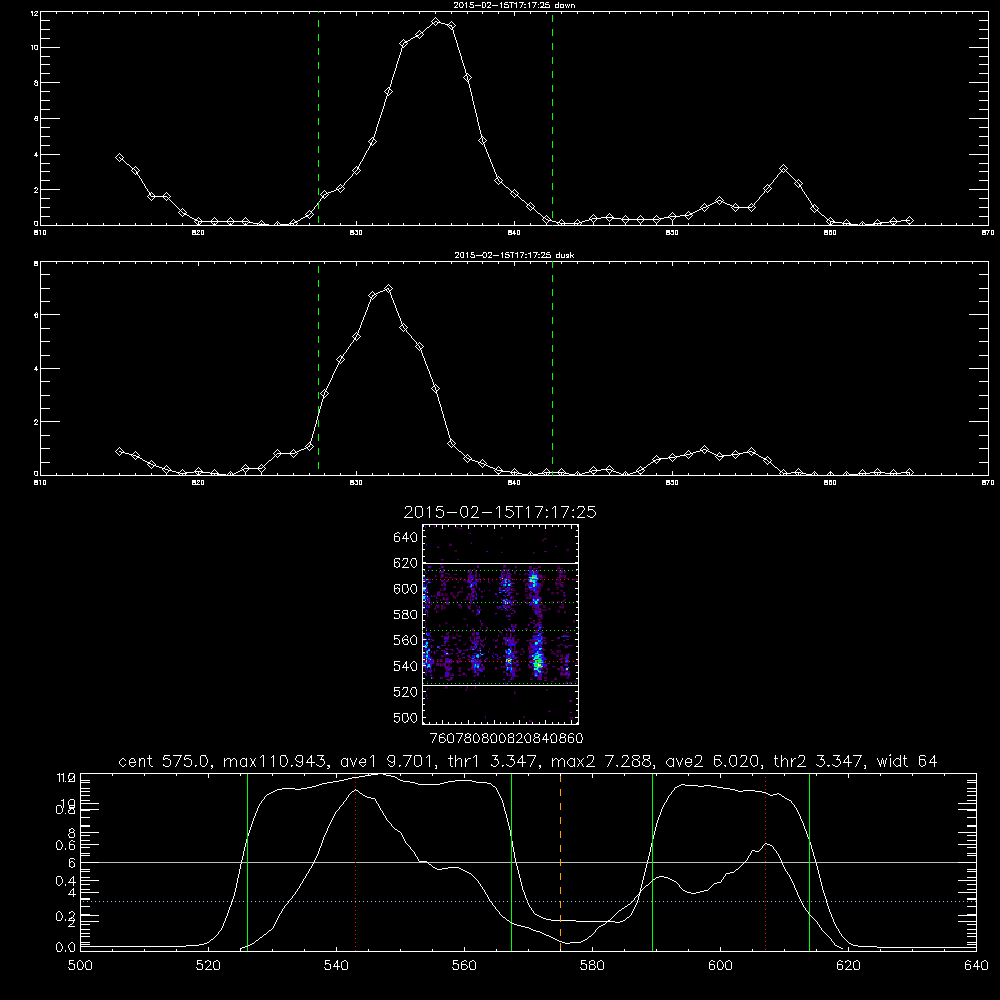Click the first diamond data point in dusk plot
This screenshot has width=1000, height=1000.
[119, 451]
